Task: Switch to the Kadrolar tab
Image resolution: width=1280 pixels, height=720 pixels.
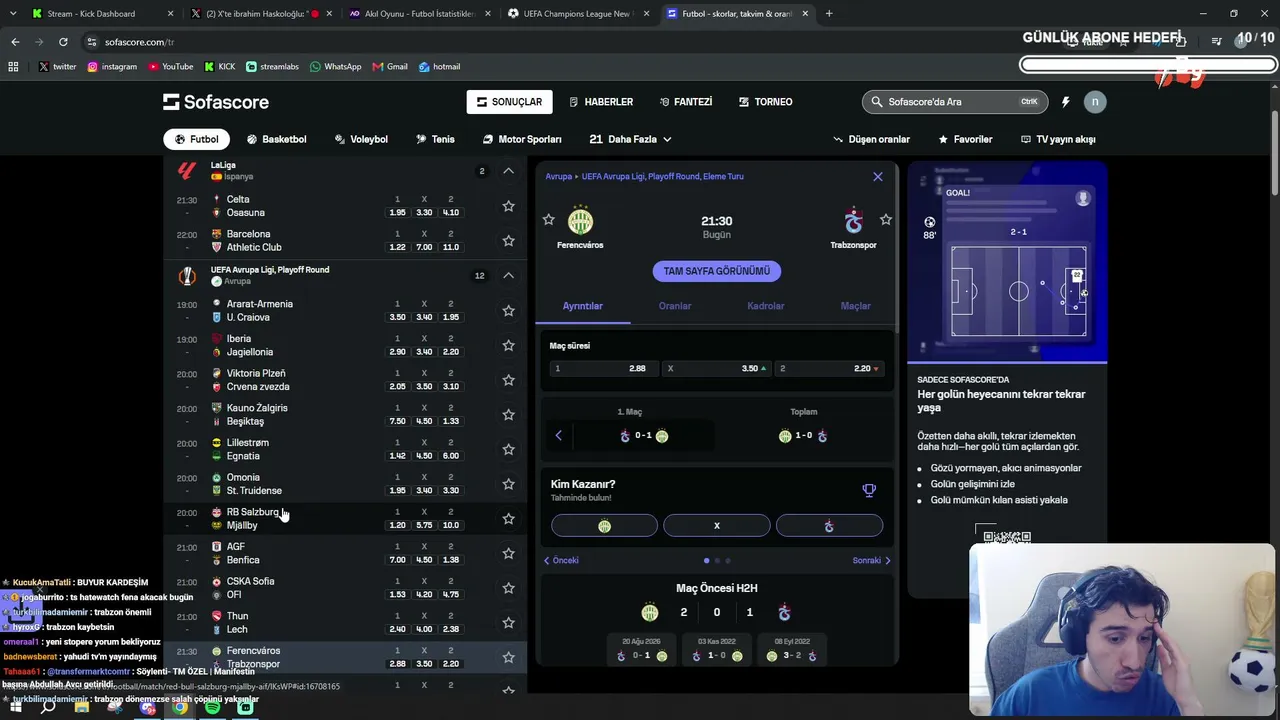Action: click(766, 306)
